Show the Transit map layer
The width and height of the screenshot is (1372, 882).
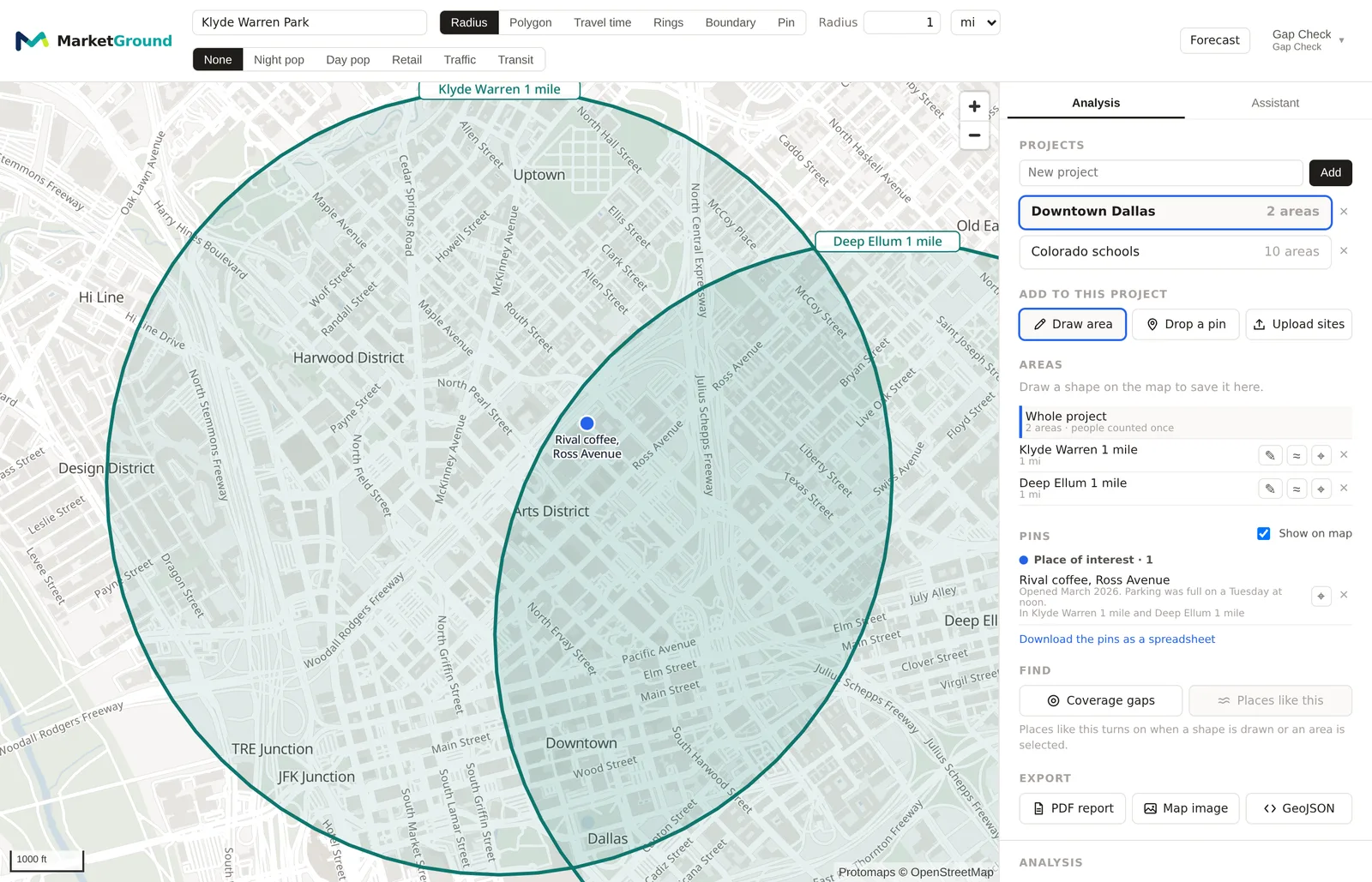click(515, 60)
